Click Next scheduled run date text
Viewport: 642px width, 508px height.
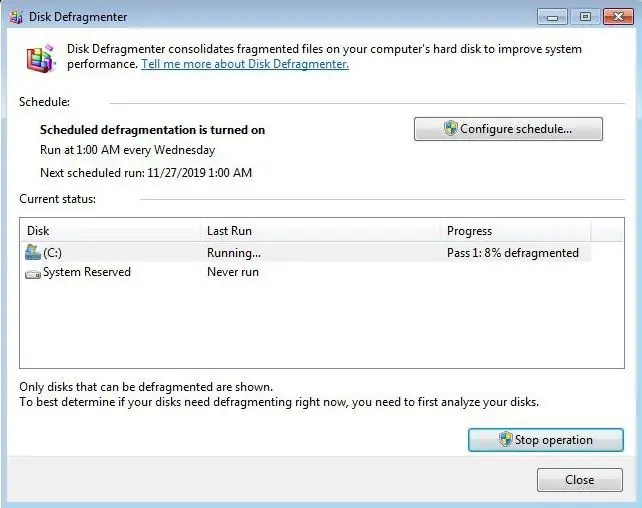(146, 173)
